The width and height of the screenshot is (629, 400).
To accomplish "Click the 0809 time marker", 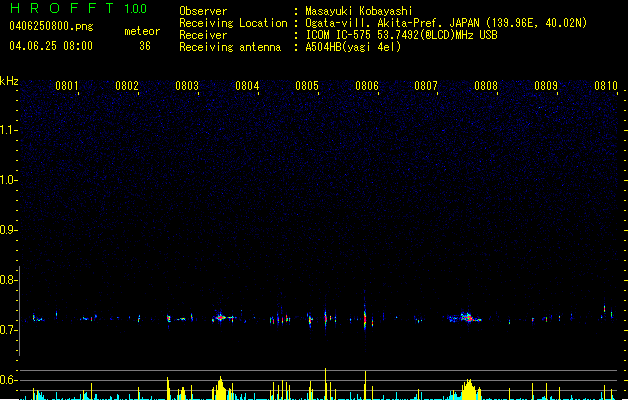I will click(x=546, y=86).
